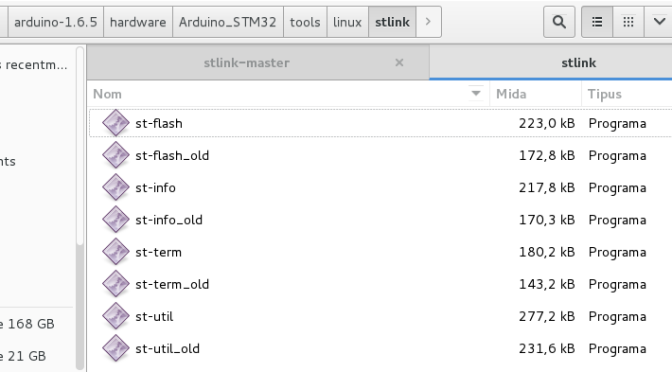The height and width of the screenshot is (372, 672).
Task: Select the st-flash file name
Action: coord(159,123)
